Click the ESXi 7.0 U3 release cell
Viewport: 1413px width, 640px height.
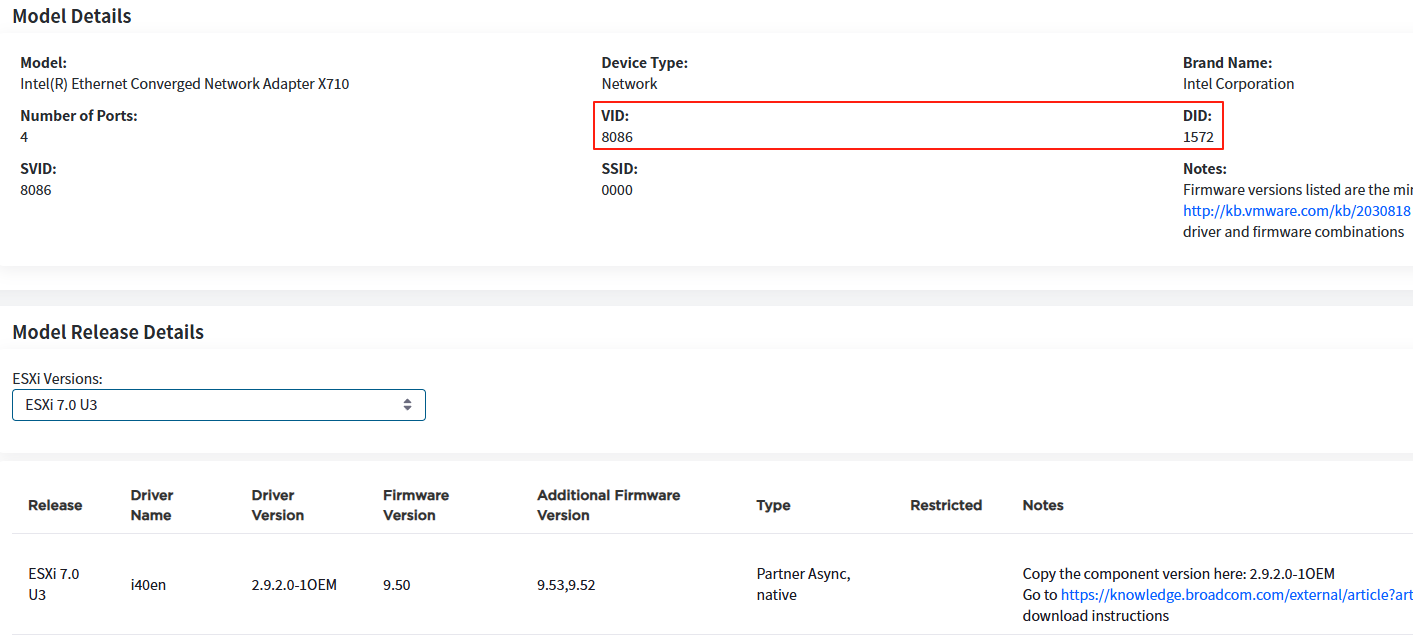pyautogui.click(x=53, y=584)
